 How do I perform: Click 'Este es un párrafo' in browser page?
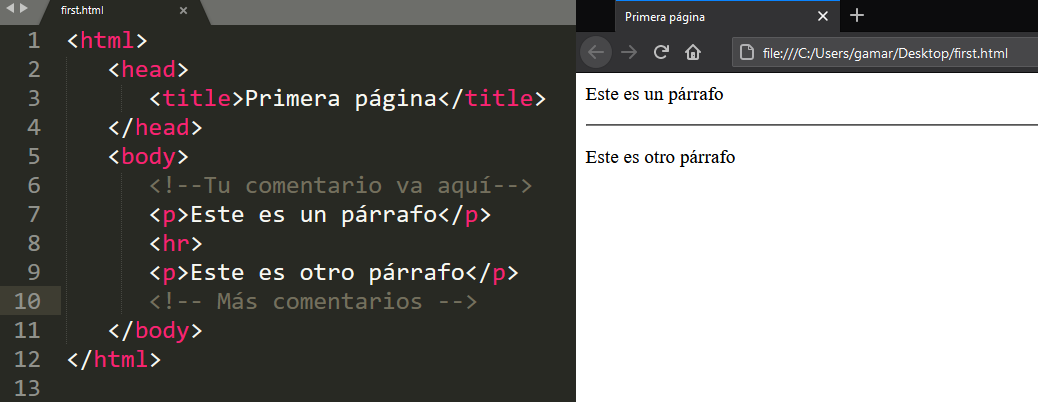(x=654, y=95)
